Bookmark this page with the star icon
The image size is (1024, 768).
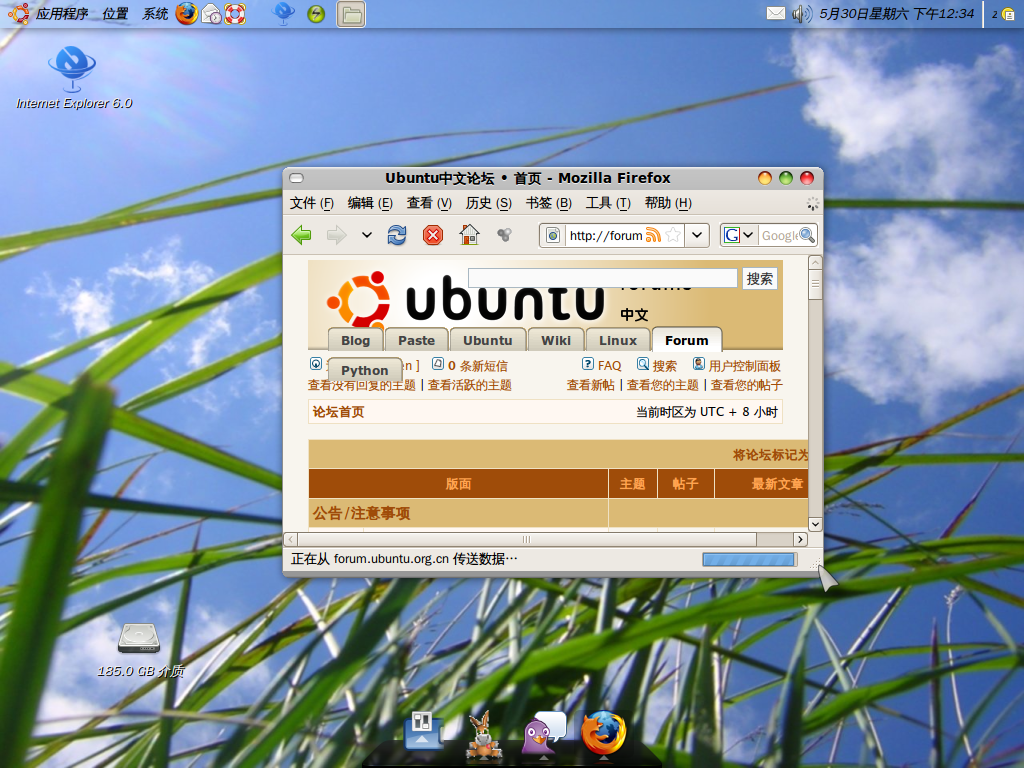pyautogui.click(x=673, y=235)
